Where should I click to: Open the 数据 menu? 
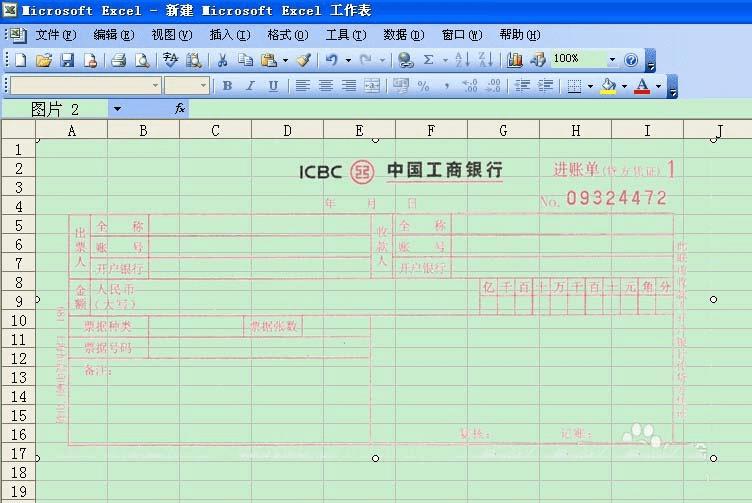pyautogui.click(x=404, y=35)
